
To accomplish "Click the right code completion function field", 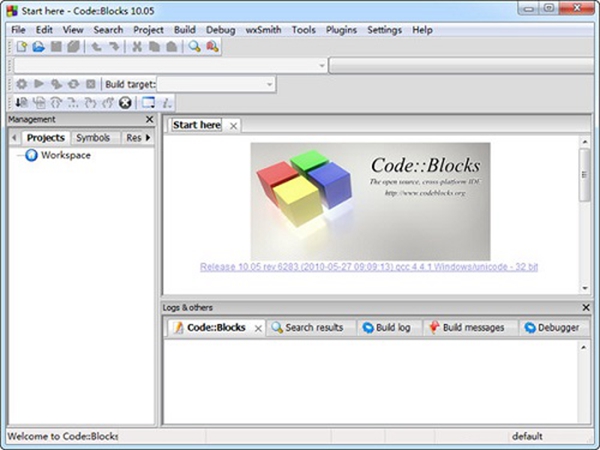I will point(462,65).
